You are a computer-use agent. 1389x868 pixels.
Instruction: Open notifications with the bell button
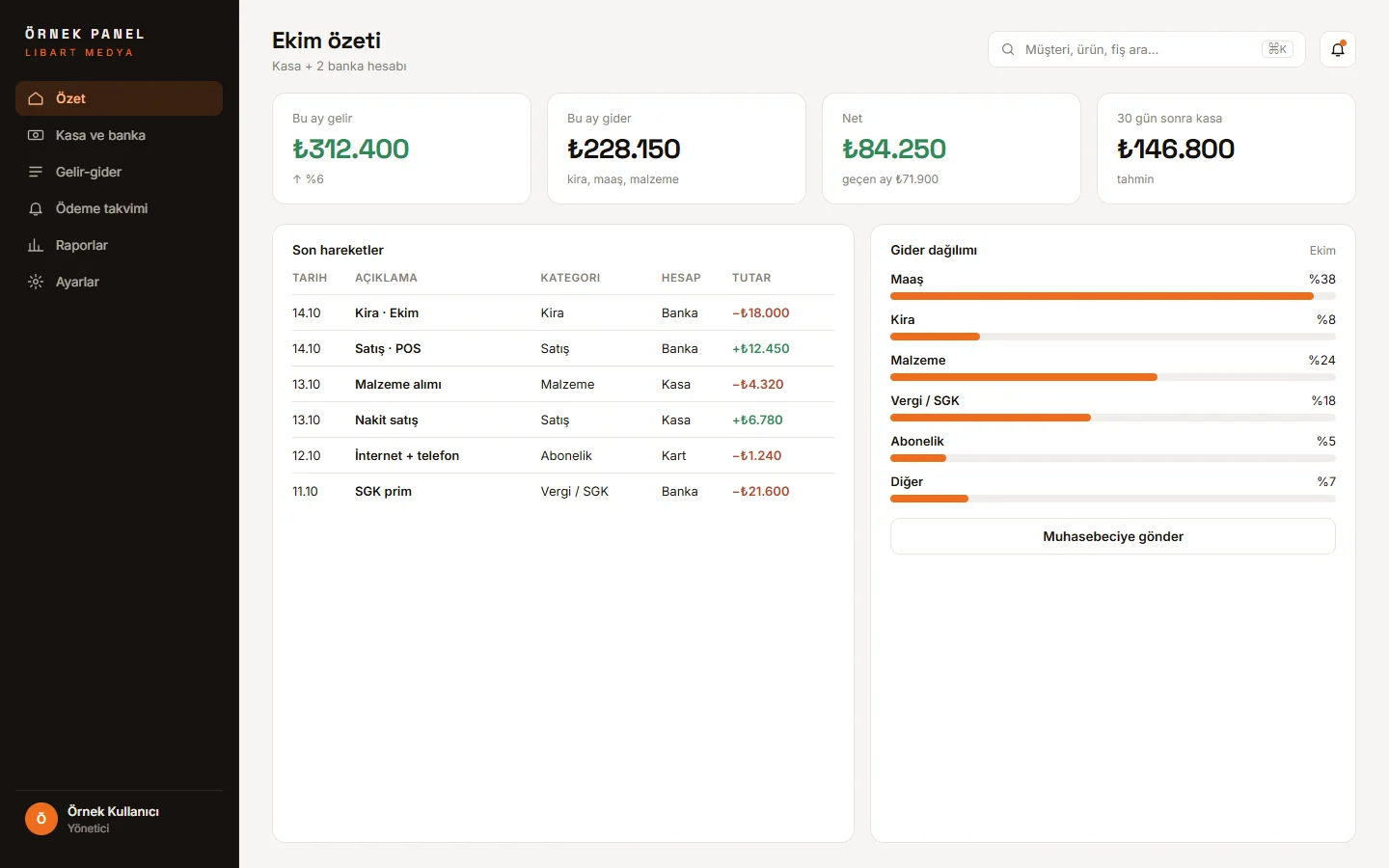tap(1338, 49)
